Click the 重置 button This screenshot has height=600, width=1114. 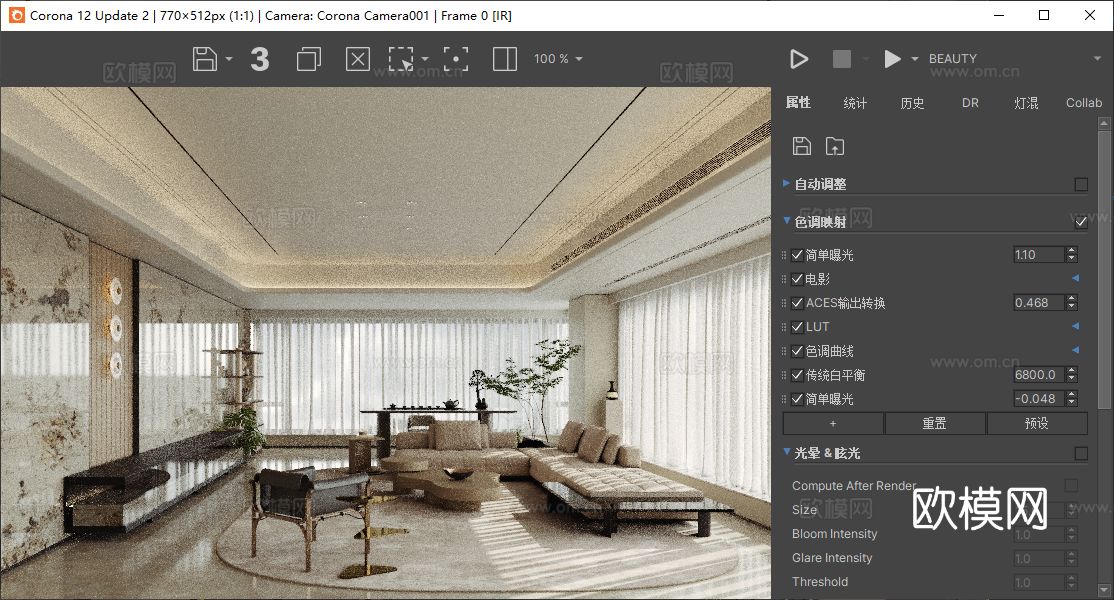click(934, 423)
